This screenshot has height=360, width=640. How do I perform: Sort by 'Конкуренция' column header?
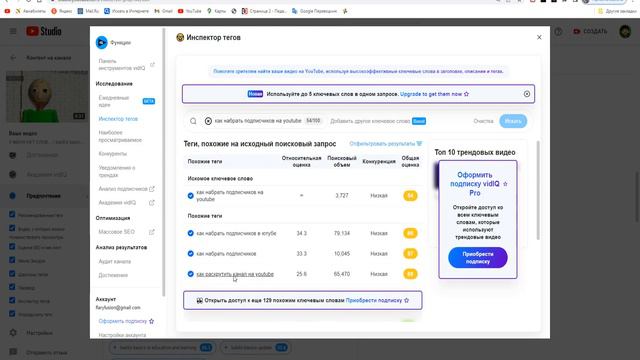[x=379, y=161]
